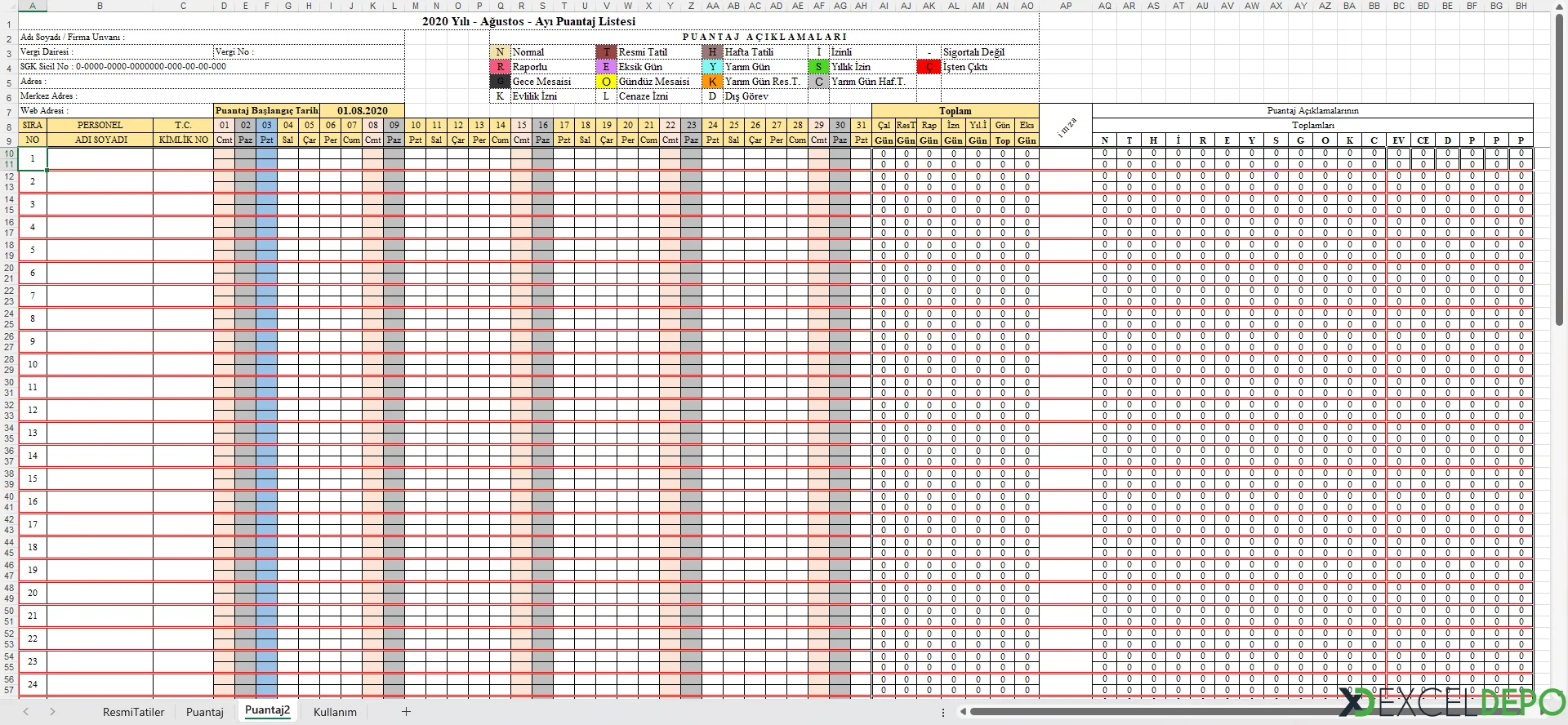1568x725 pixels.
Task: Select the red 'Ç' İşten Çıktı legend cell
Action: pyautogui.click(x=929, y=67)
